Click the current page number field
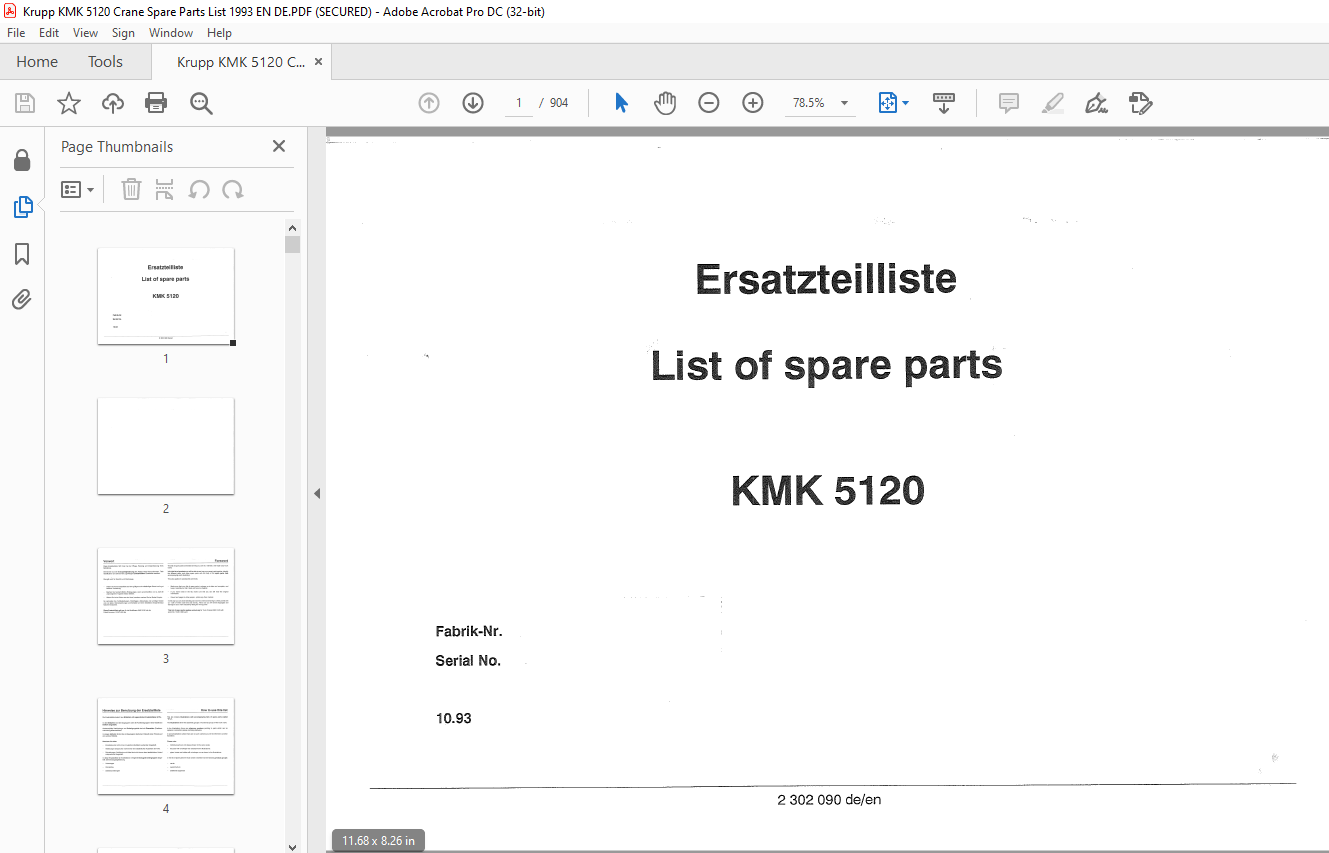The width and height of the screenshot is (1329, 853). pos(519,103)
